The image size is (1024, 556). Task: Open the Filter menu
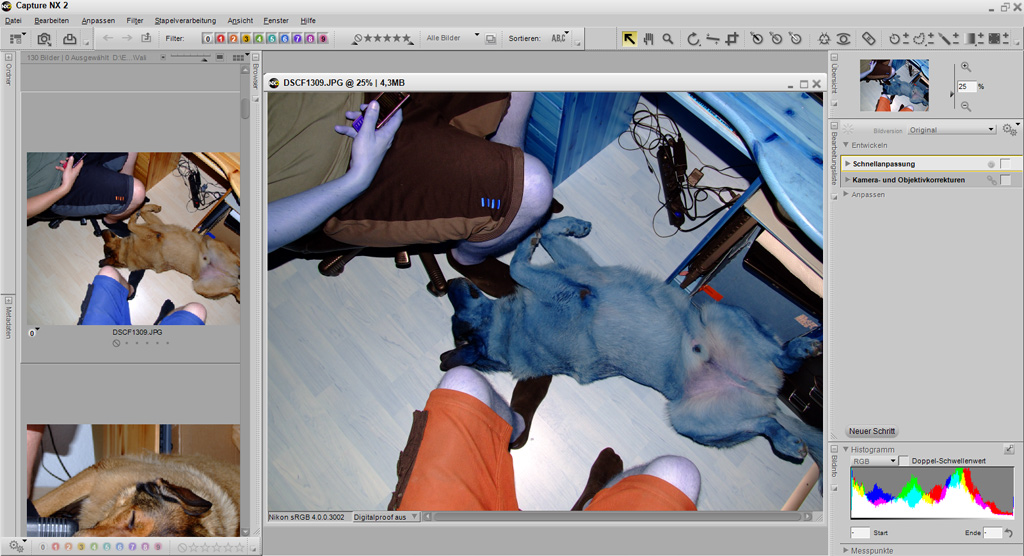pyautogui.click(x=135, y=21)
